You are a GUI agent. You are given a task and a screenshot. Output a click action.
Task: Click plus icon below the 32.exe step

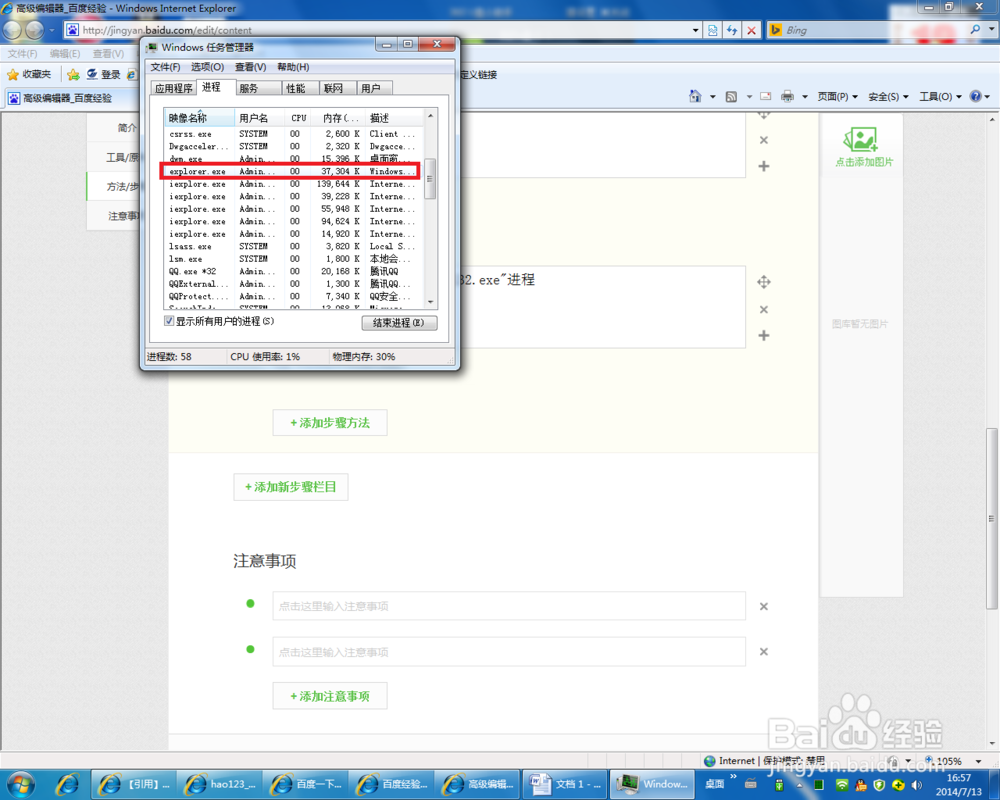point(763,336)
